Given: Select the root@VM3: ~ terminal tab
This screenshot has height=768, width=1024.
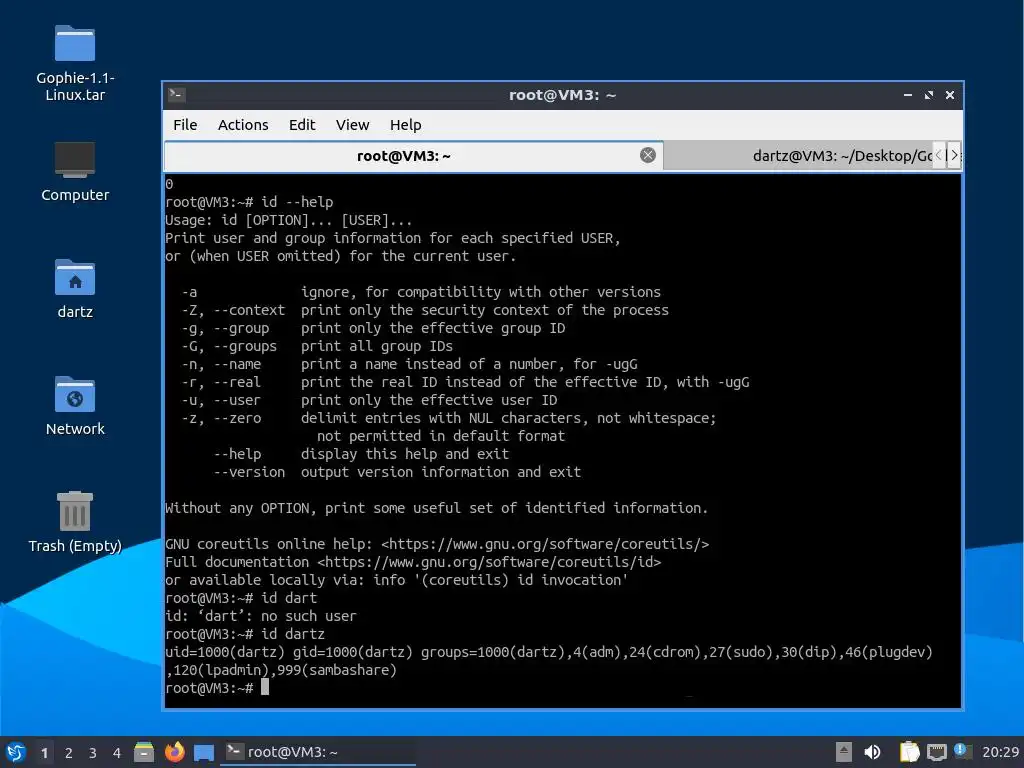Looking at the screenshot, I should click(413, 155).
